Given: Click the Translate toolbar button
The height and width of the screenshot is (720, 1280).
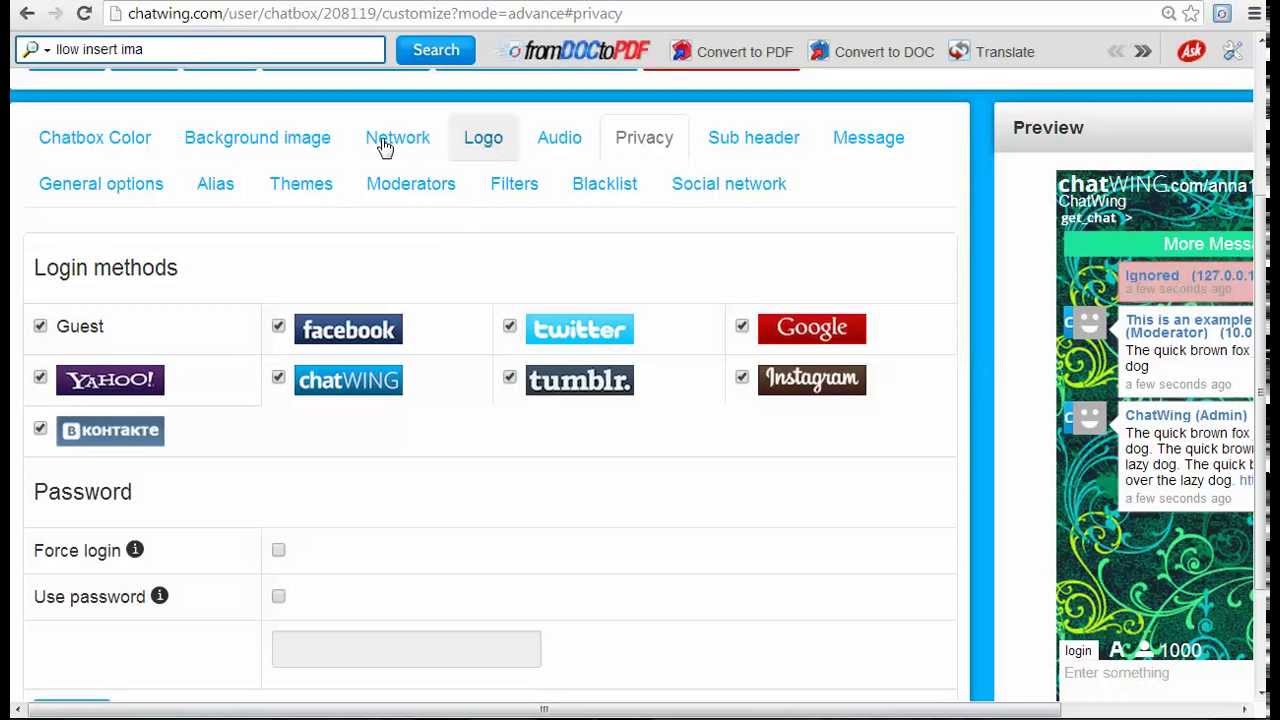Looking at the screenshot, I should (992, 51).
